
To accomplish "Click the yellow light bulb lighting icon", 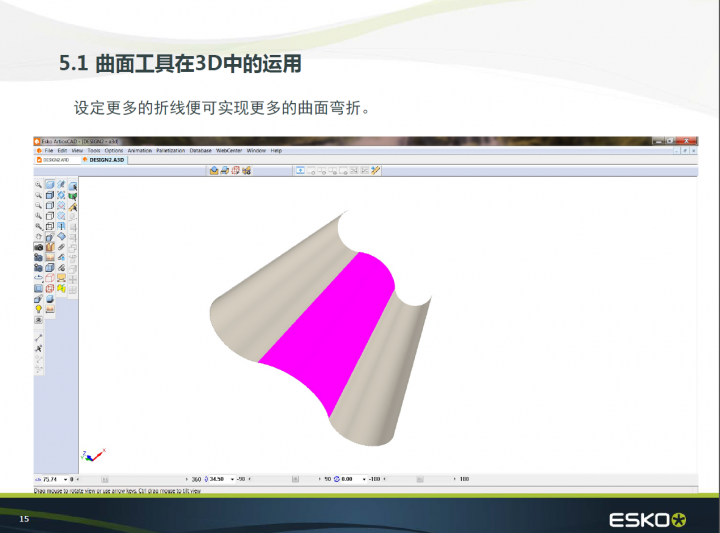I will pyautogui.click(x=39, y=309).
